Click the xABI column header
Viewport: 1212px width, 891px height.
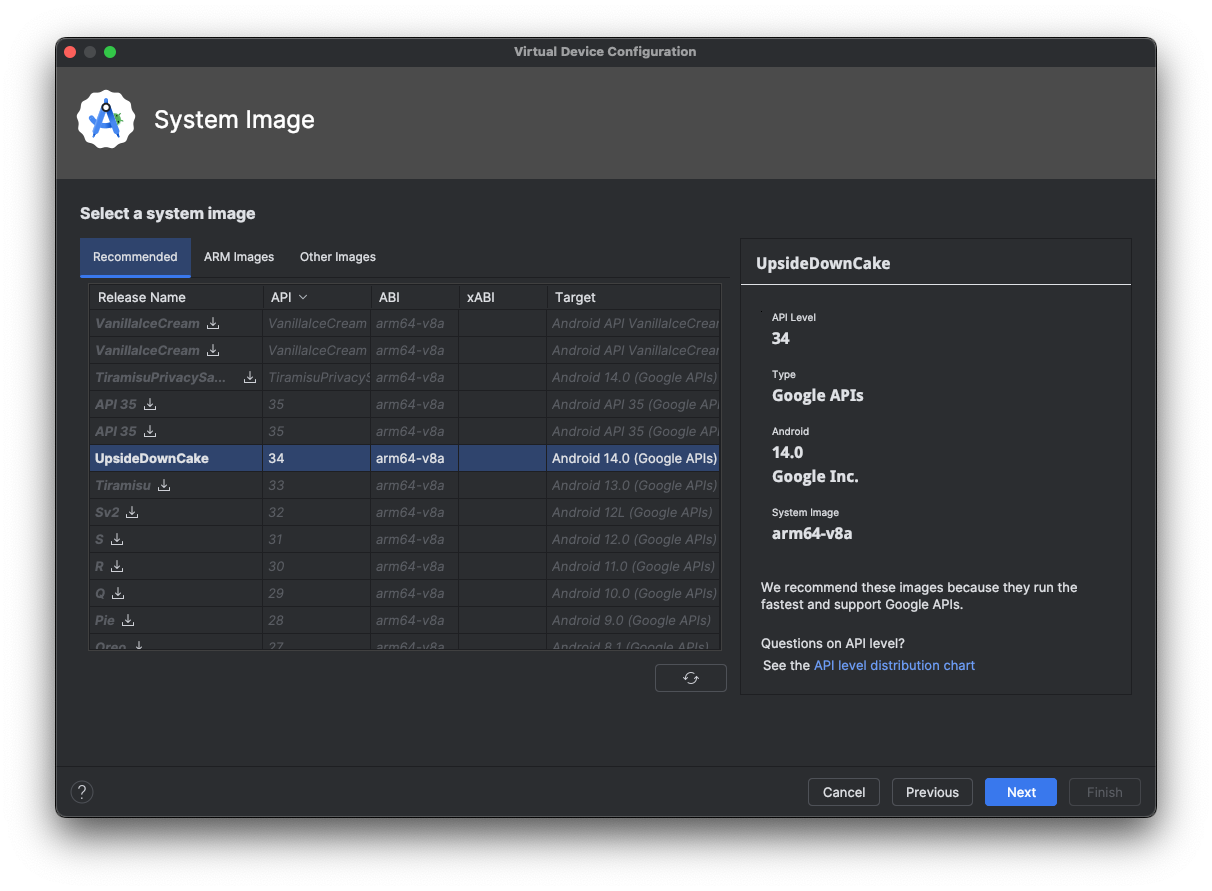pyautogui.click(x=503, y=297)
